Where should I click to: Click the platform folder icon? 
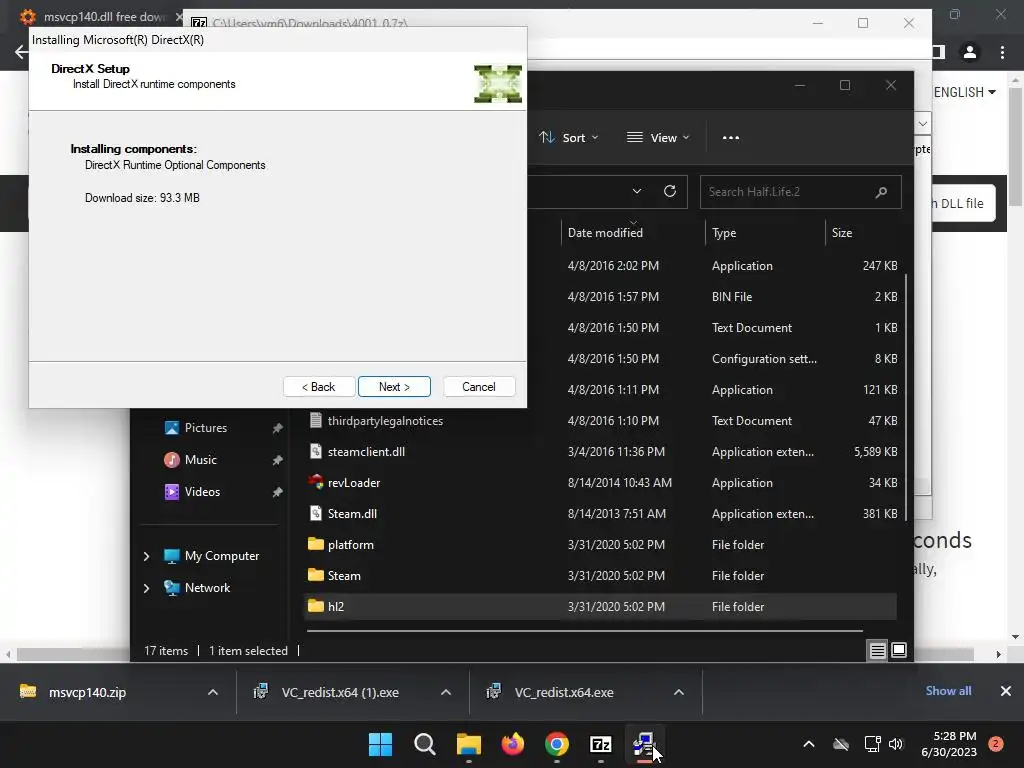point(315,544)
